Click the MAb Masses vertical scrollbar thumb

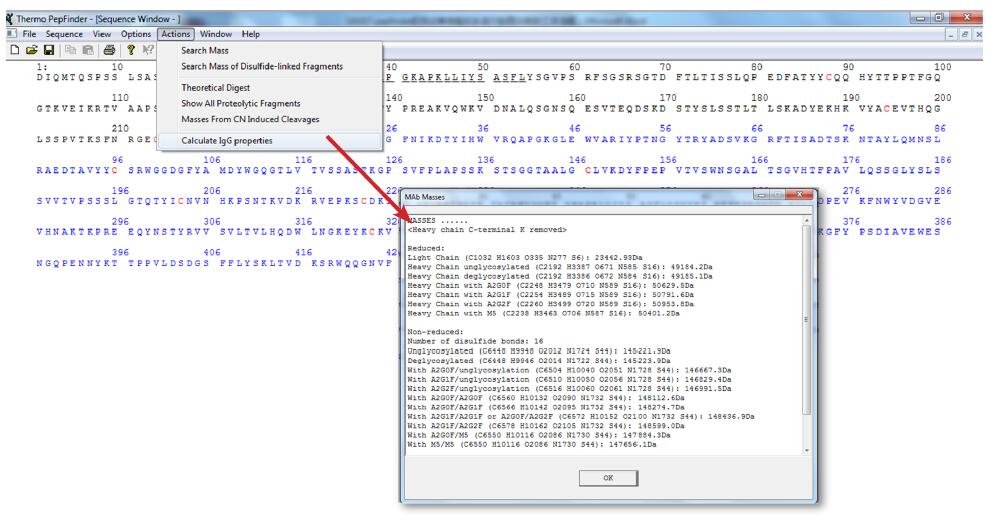click(x=806, y=319)
